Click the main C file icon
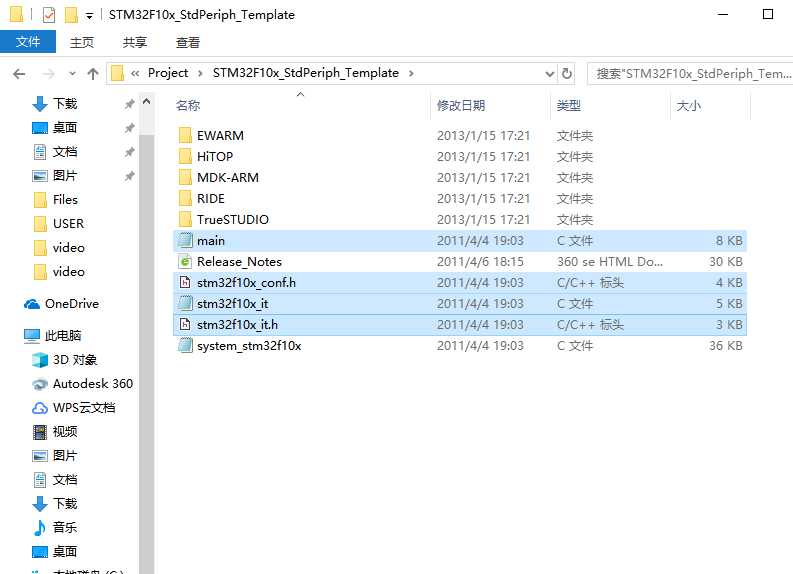The height and width of the screenshot is (574, 793). [x=185, y=240]
